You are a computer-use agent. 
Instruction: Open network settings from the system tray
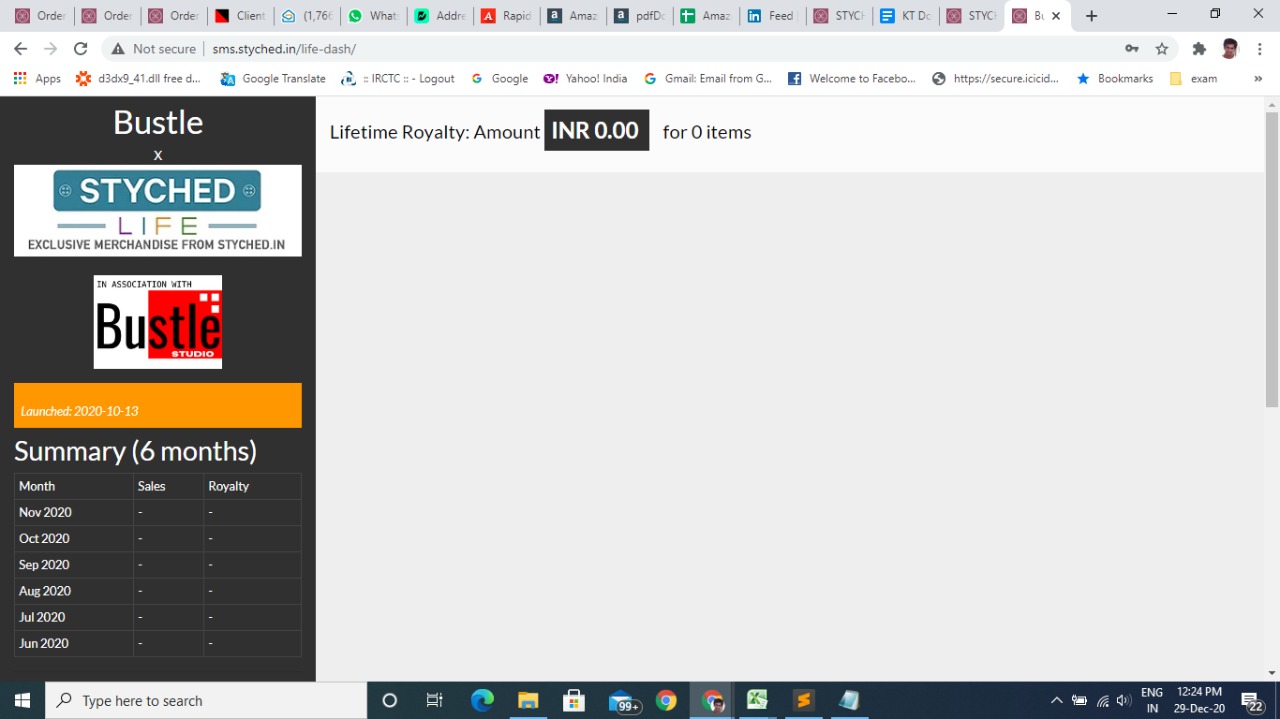click(x=1103, y=700)
